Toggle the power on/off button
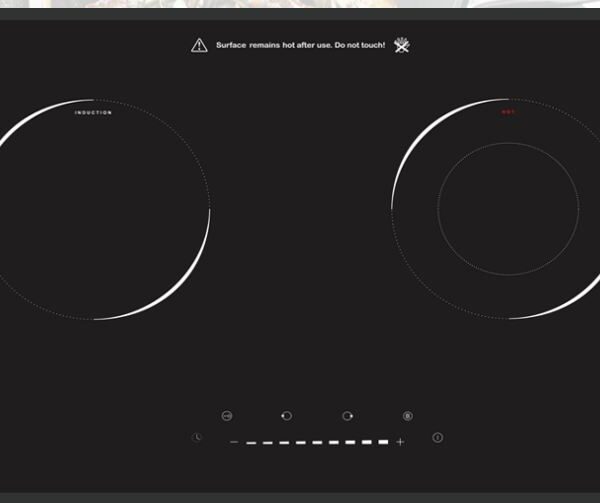Screen dimensions: 600x503 (x=437, y=438)
